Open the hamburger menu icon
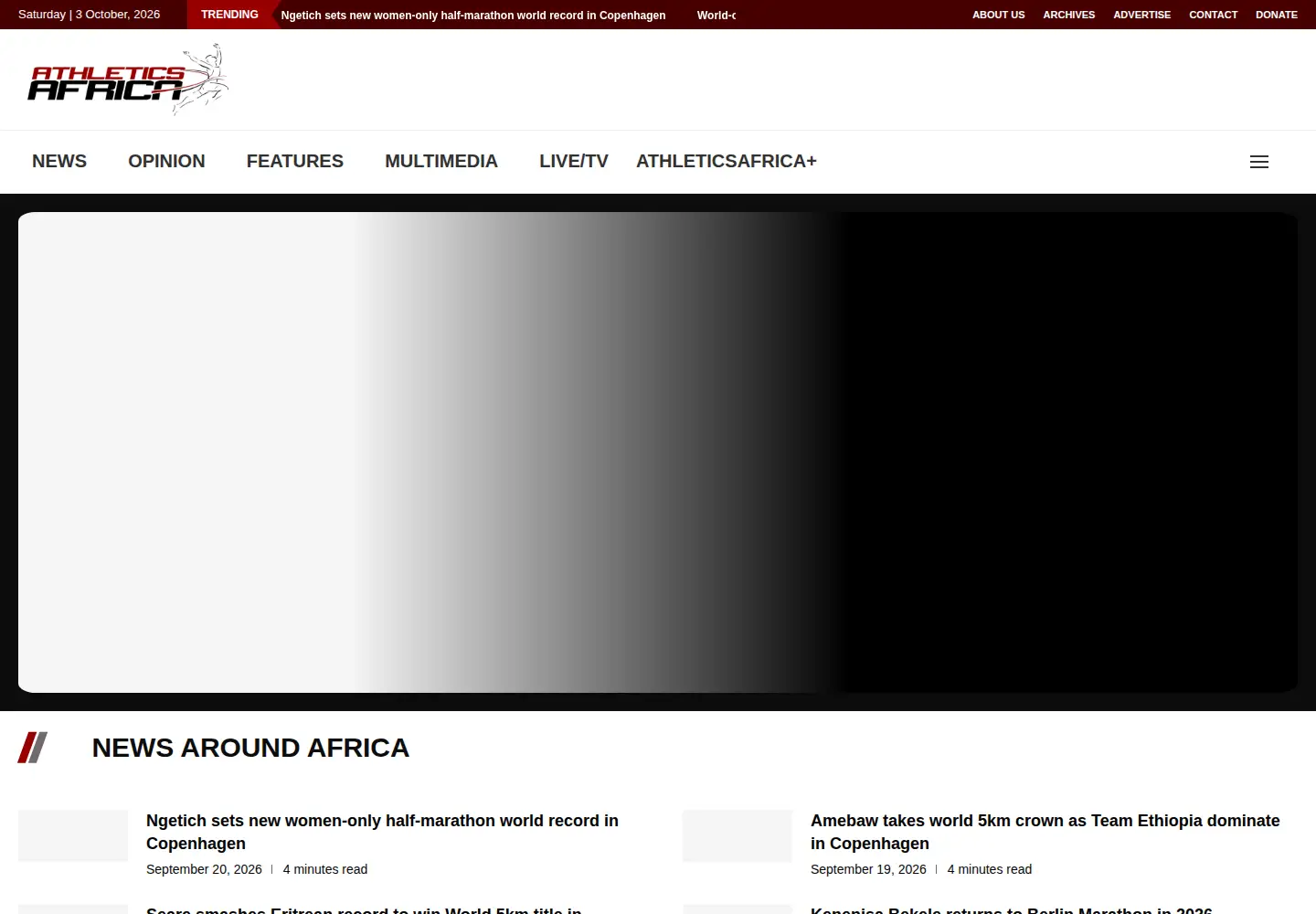This screenshot has height=914, width=1316. 1259,162
